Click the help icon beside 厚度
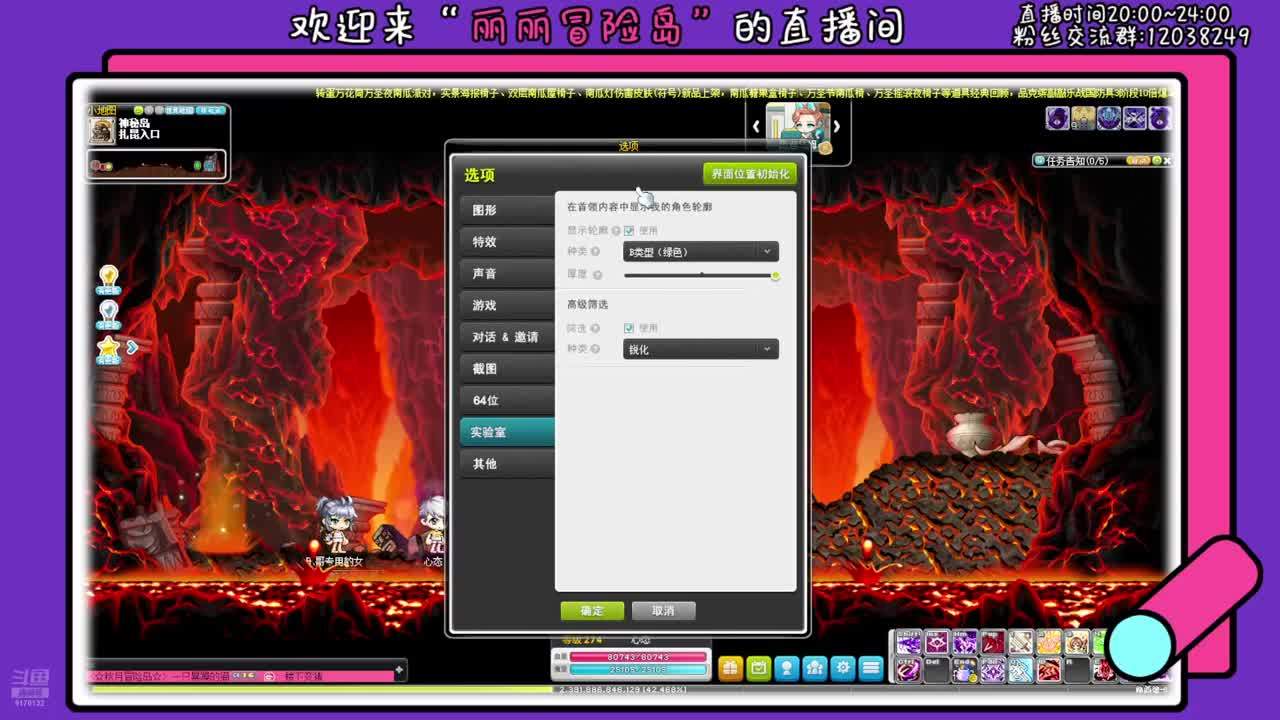This screenshot has width=1280, height=720. click(597, 275)
